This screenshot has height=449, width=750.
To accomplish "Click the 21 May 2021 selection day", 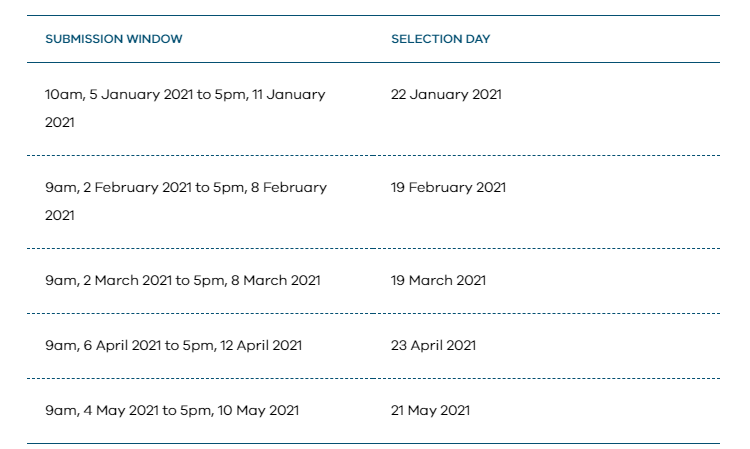I will 430,410.
